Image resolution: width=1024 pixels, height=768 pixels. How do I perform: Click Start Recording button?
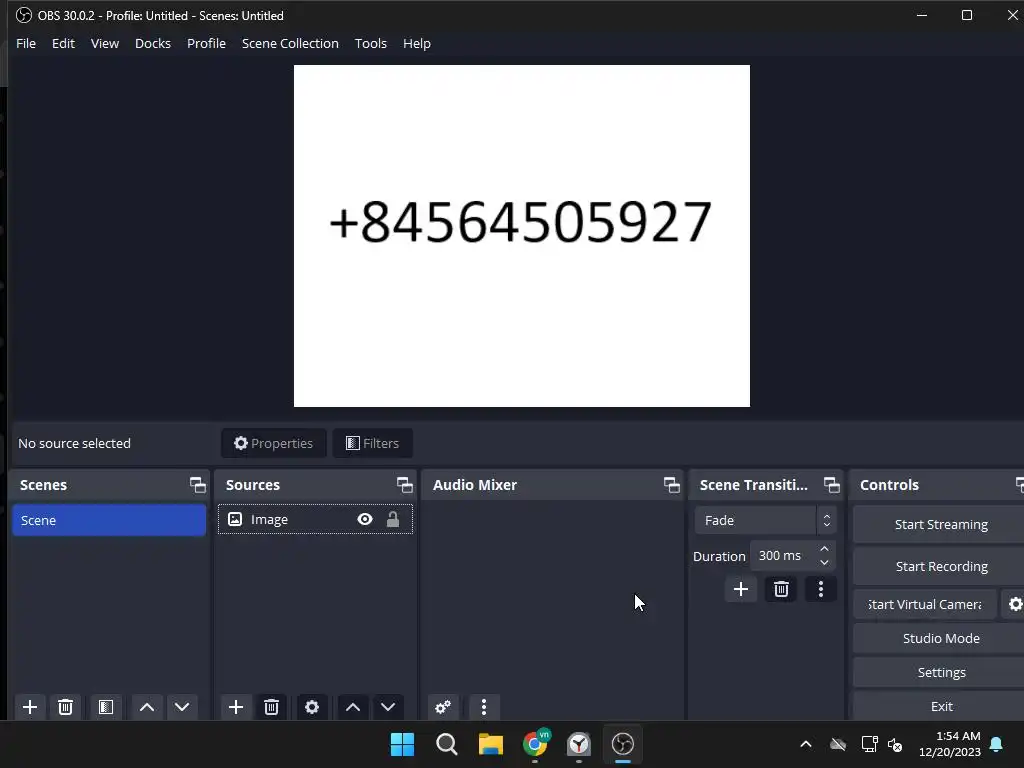click(x=940, y=566)
